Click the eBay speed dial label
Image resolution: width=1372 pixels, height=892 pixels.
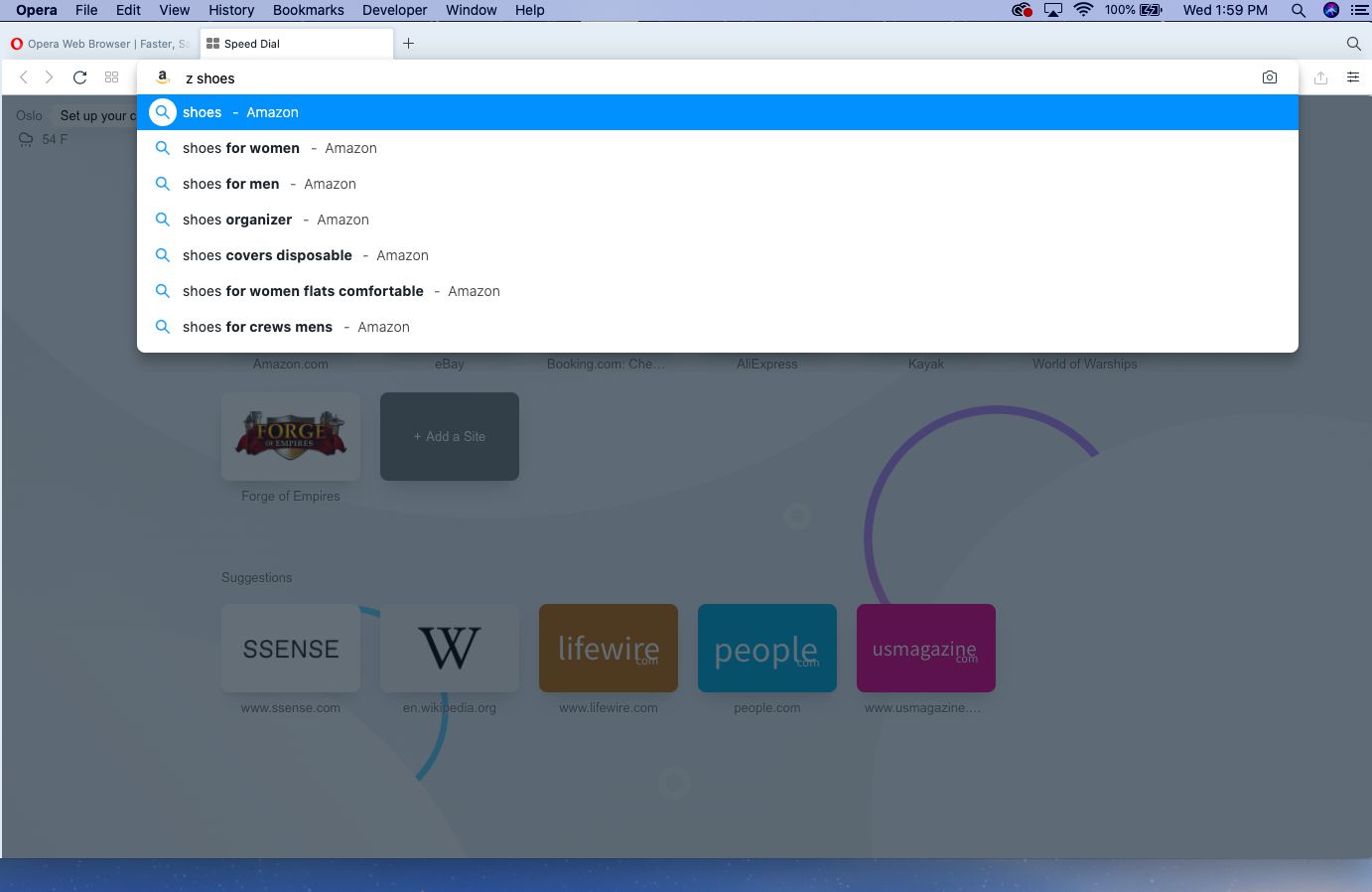pyautogui.click(x=450, y=365)
